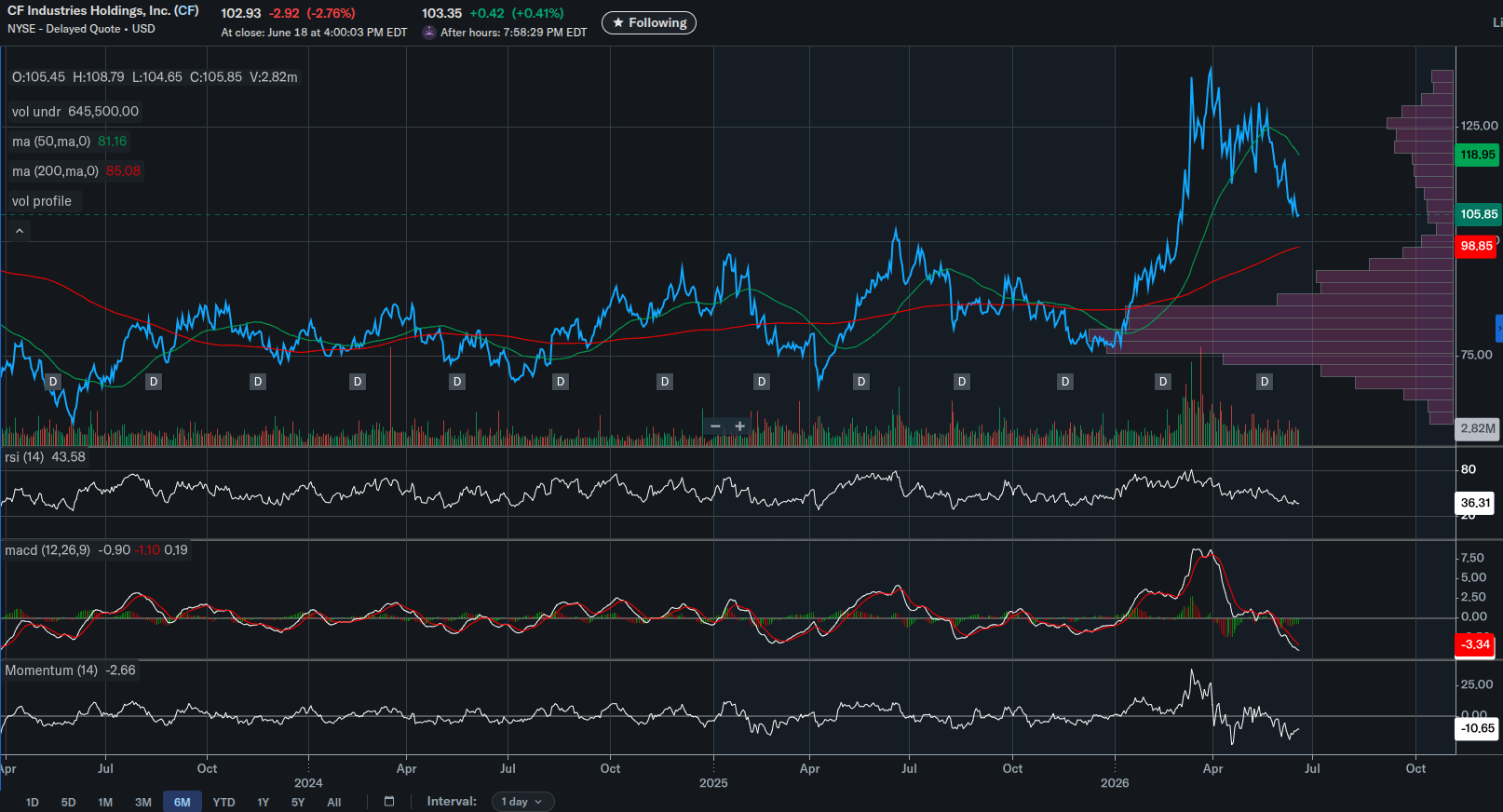The height and width of the screenshot is (812, 1503).
Task: Click the last dividend marker near April 2026
Action: pos(1265,382)
